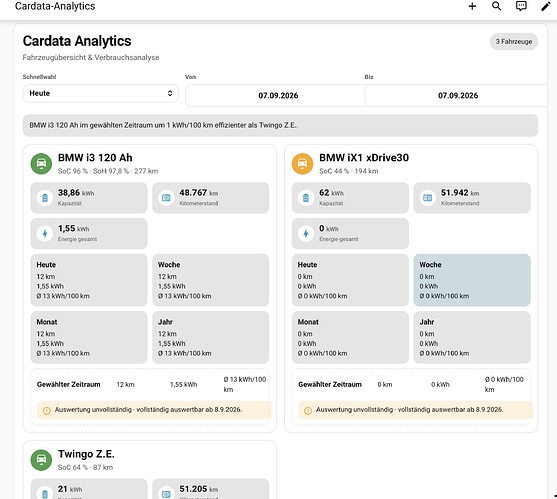The width and height of the screenshot is (557, 499).
Task: Click SoC 64 % · 87 km line
Action: point(85,467)
